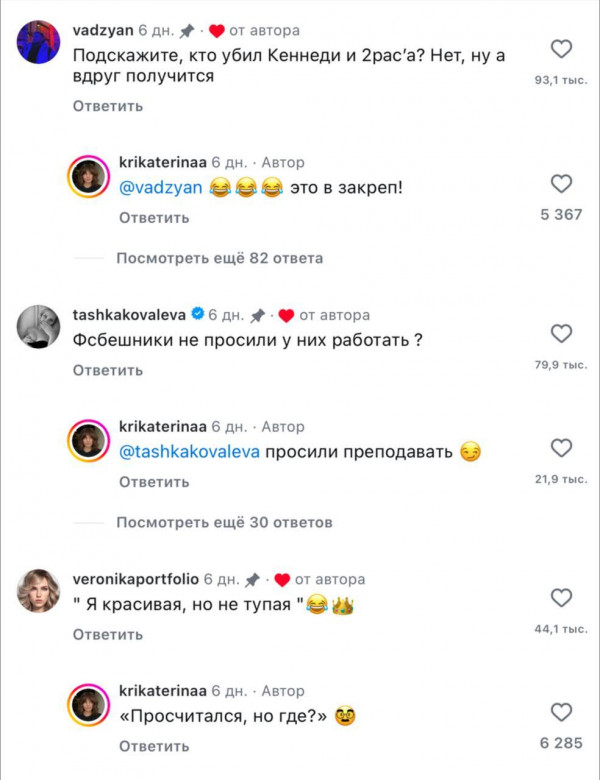
Task: Open vadzyan's profile avatar
Action: [38, 41]
